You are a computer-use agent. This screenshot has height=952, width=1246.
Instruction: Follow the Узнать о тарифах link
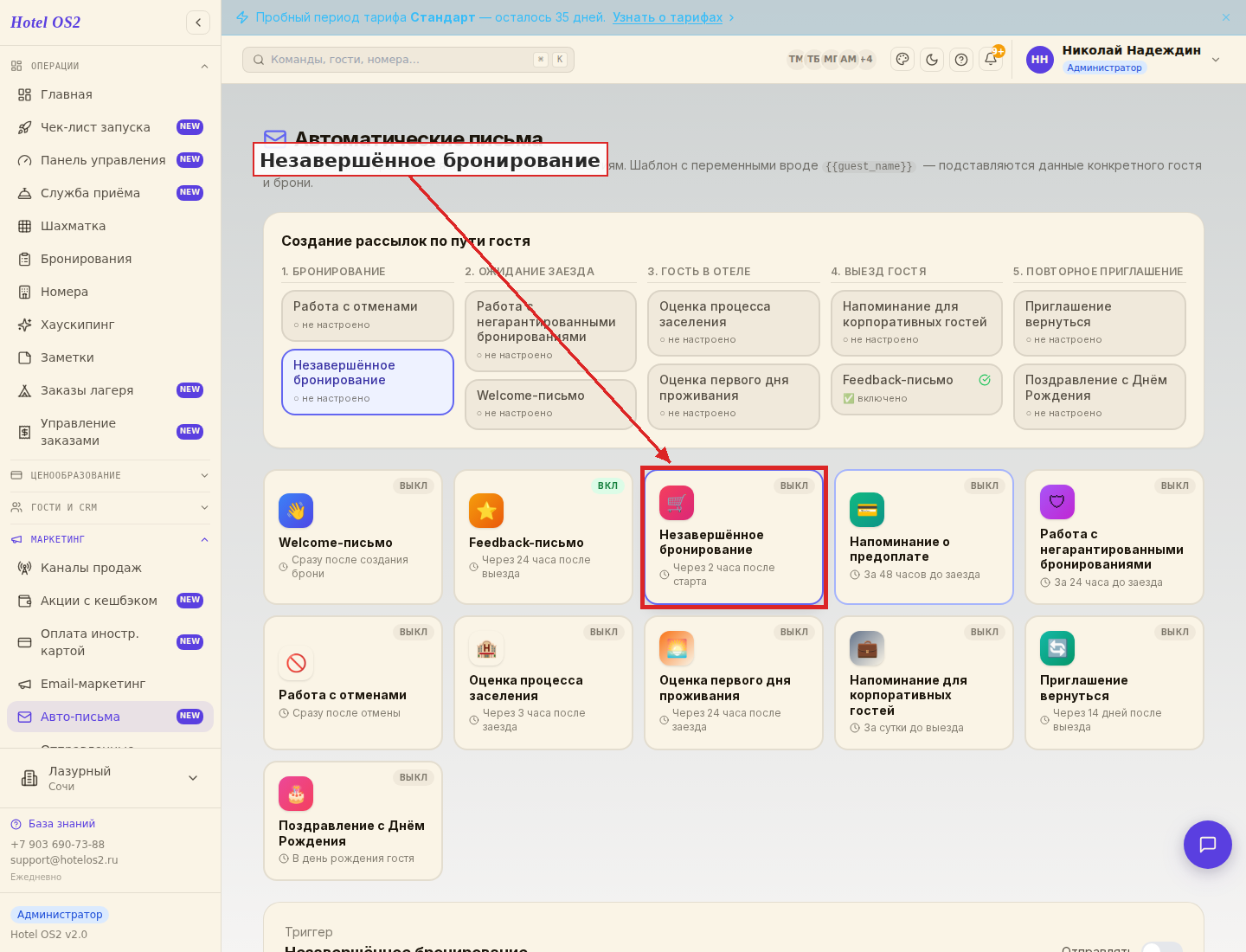(668, 17)
